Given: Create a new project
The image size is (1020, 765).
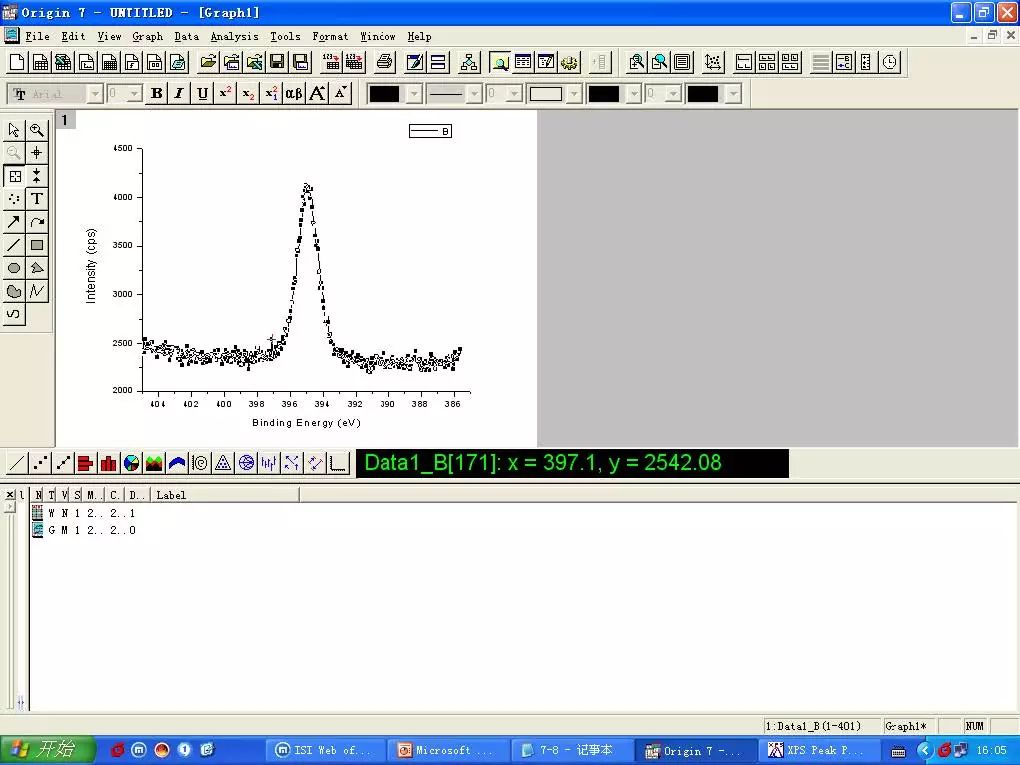Looking at the screenshot, I should [18, 62].
